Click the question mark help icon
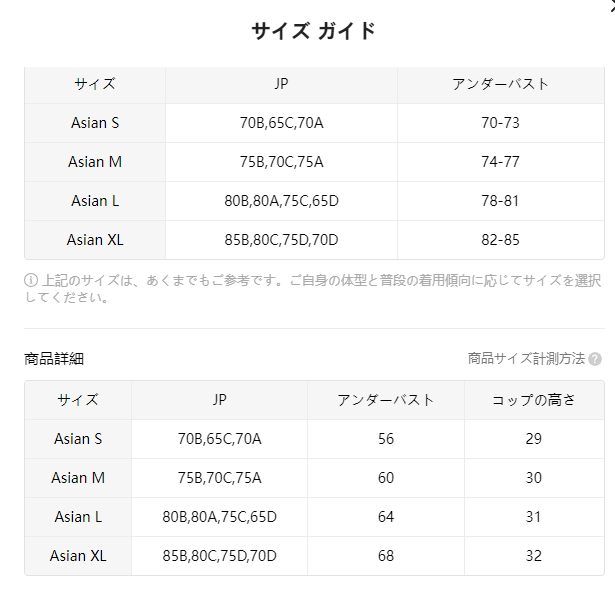 (x=595, y=359)
